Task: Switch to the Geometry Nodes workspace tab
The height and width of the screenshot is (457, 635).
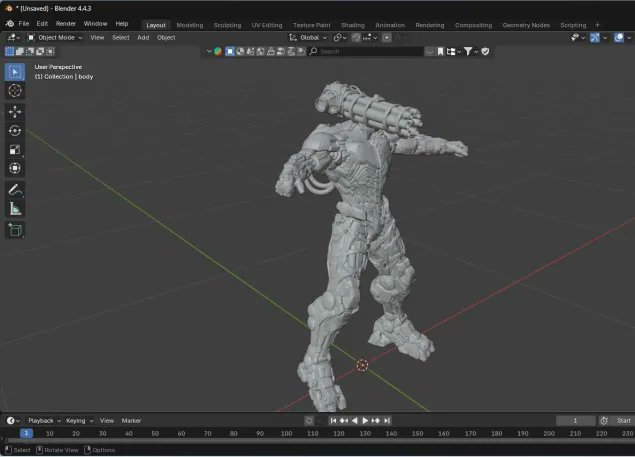Action: [x=526, y=25]
